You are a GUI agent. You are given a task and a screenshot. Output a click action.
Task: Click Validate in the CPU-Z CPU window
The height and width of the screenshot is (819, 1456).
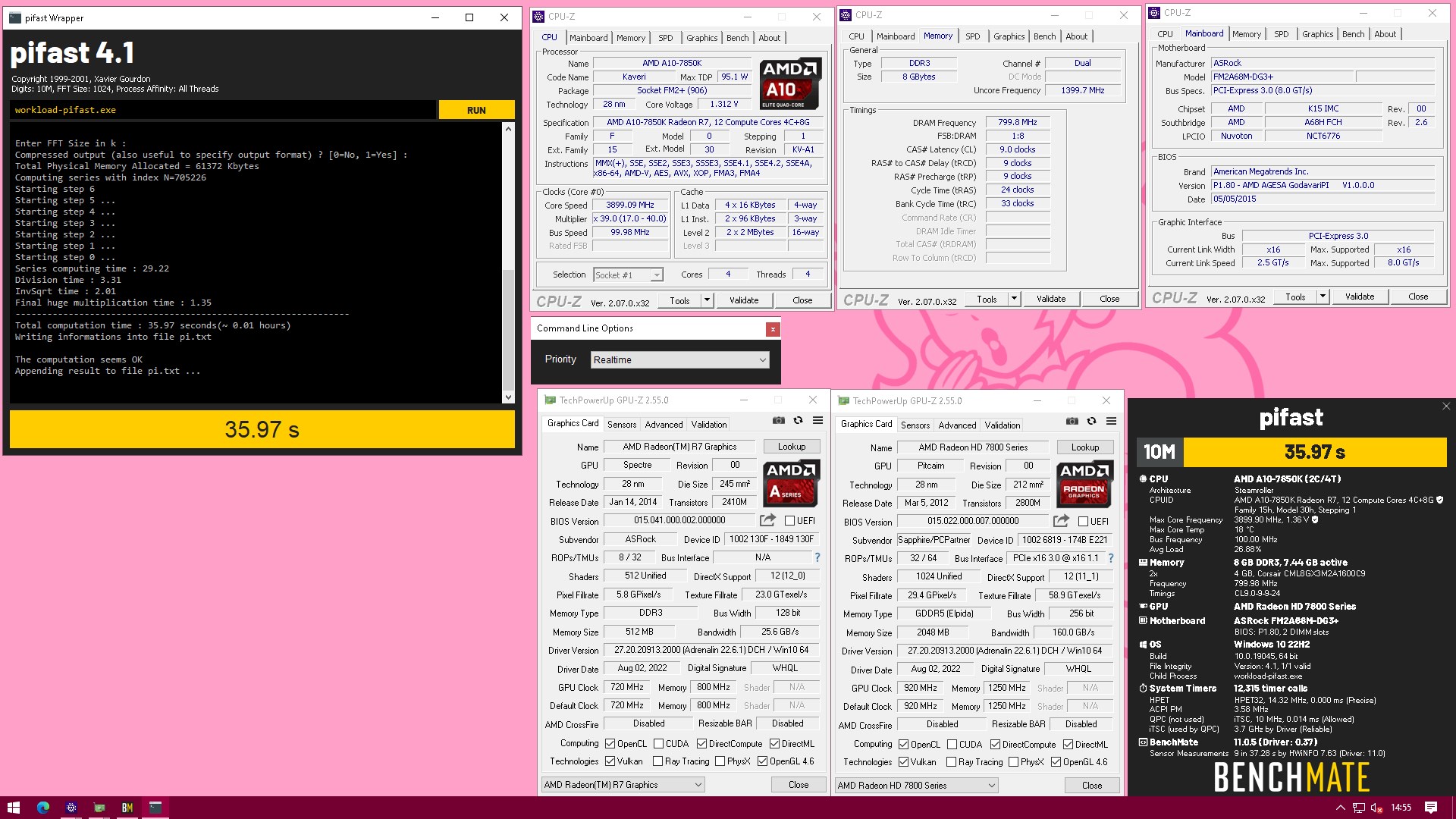(744, 300)
